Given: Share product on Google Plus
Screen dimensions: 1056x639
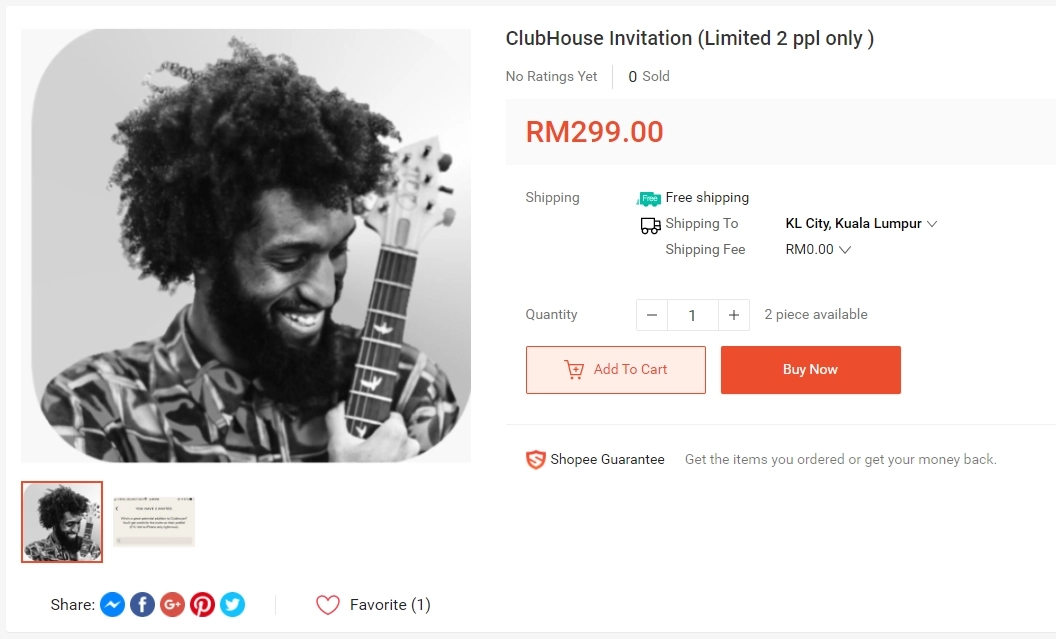Looking at the screenshot, I should (x=173, y=605).
